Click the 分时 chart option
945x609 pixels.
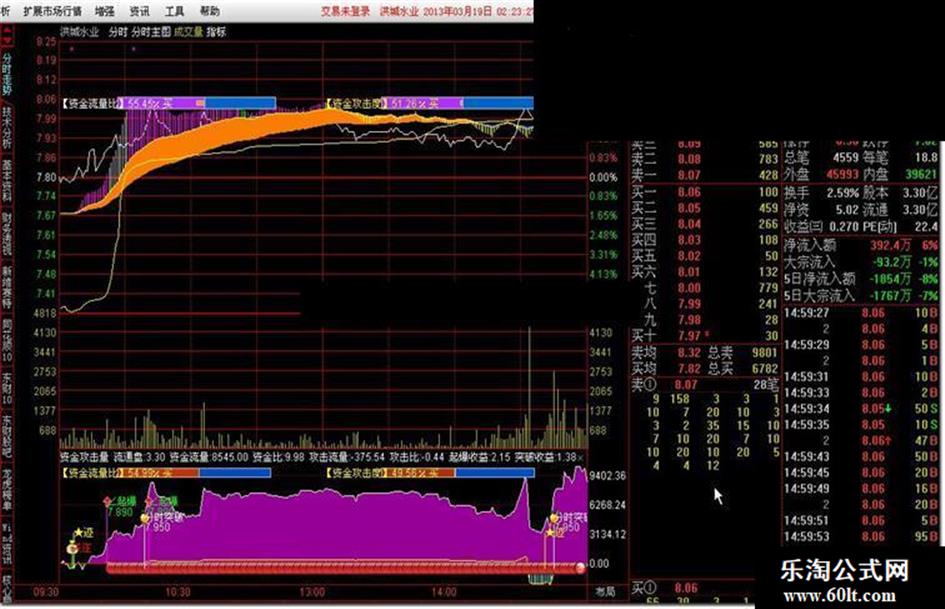click(118, 32)
